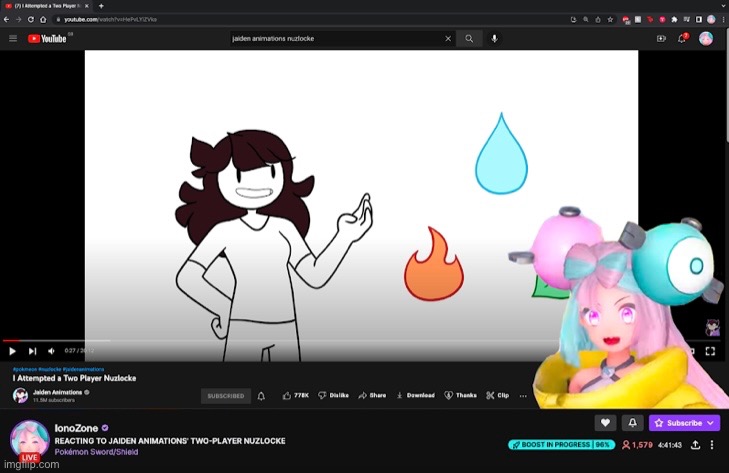Open Jaiden Animations channel avatar
Image resolution: width=729 pixels, height=473 pixels.
pos(20,395)
